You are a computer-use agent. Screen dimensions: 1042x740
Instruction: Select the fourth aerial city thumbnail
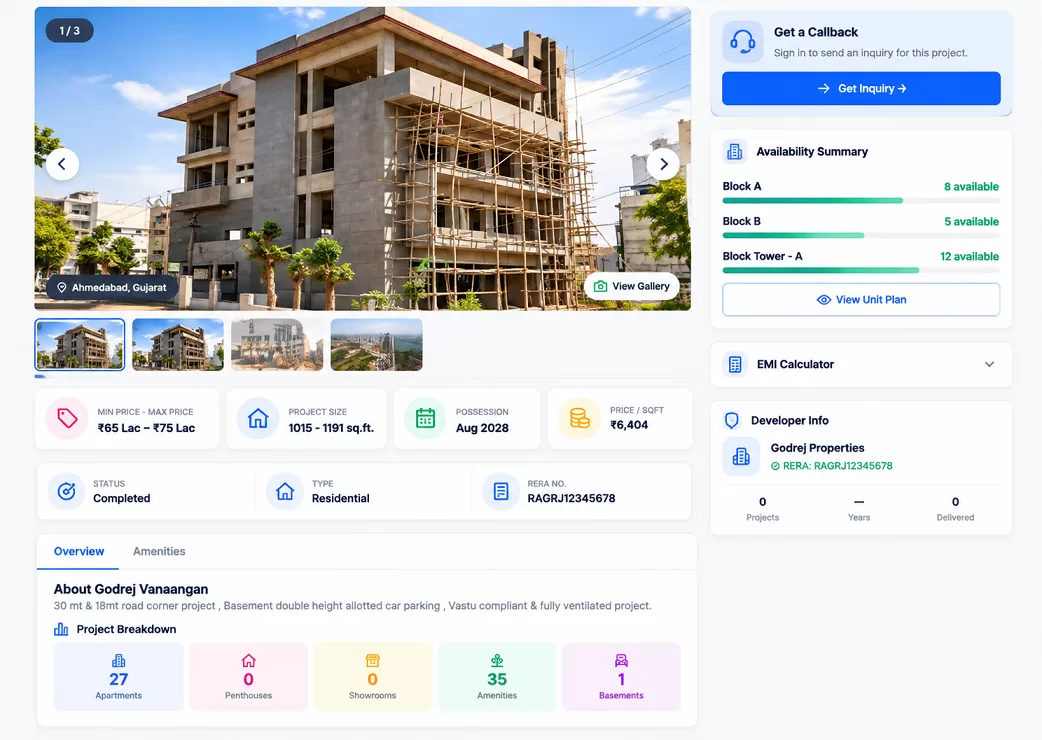(x=376, y=345)
